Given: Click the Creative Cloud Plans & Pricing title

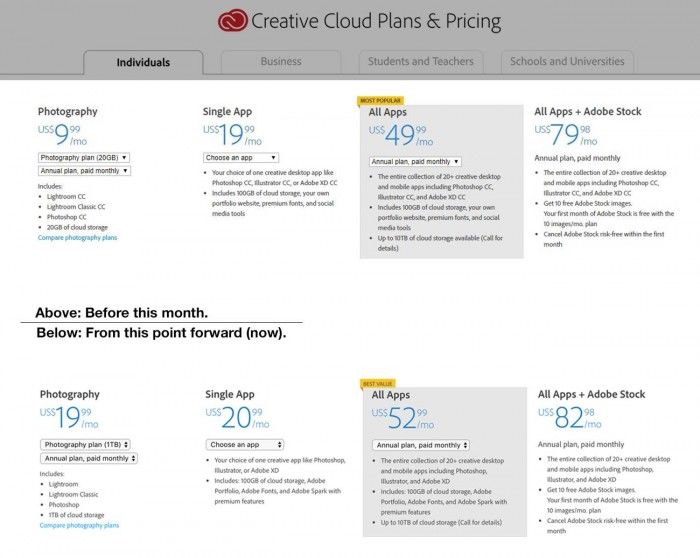Looking at the screenshot, I should pyautogui.click(x=376, y=21).
